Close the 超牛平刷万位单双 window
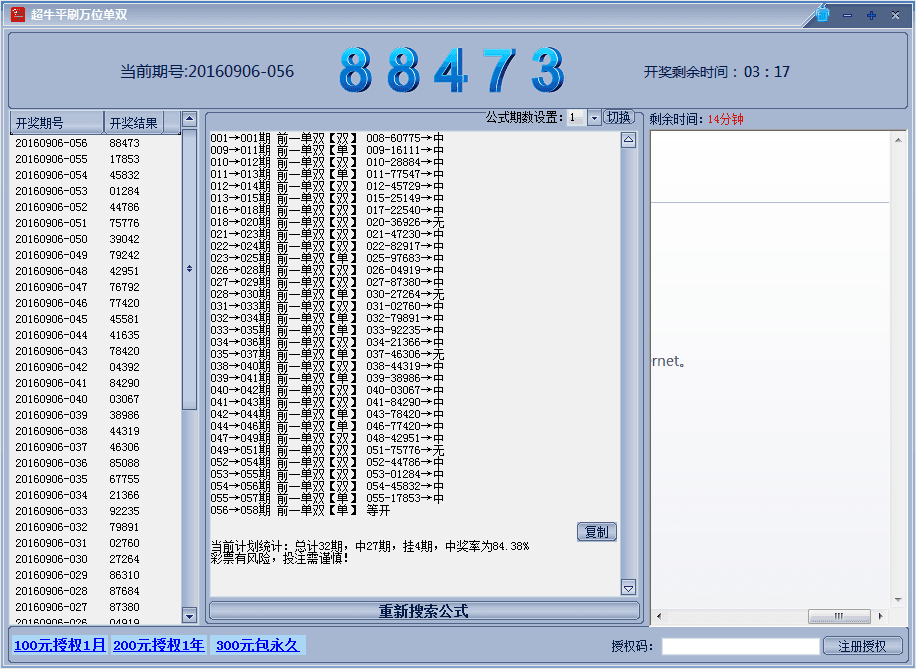916x669 pixels. [x=895, y=16]
